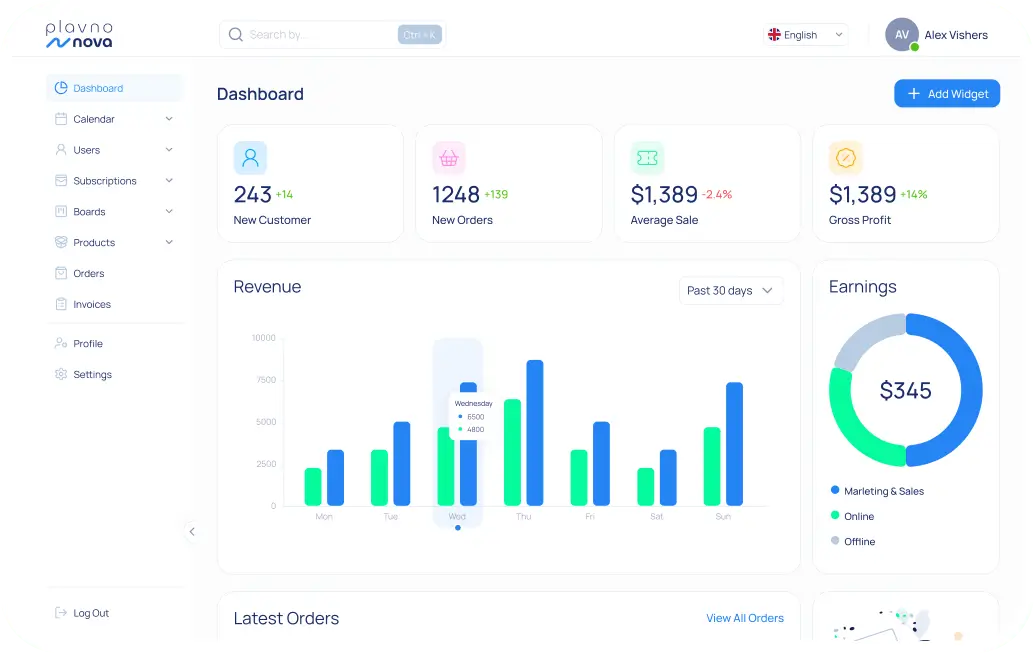Open the Past 30 days dropdown
The width and height of the screenshot is (1034, 653).
pos(730,291)
